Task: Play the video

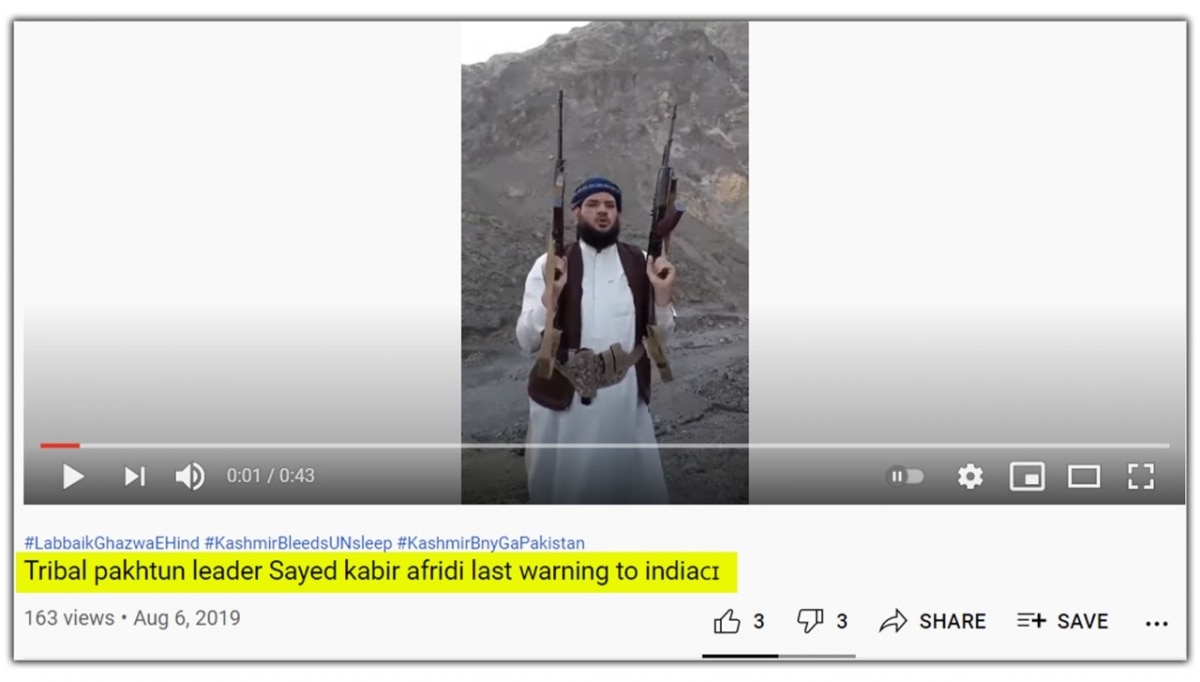Action: point(73,476)
